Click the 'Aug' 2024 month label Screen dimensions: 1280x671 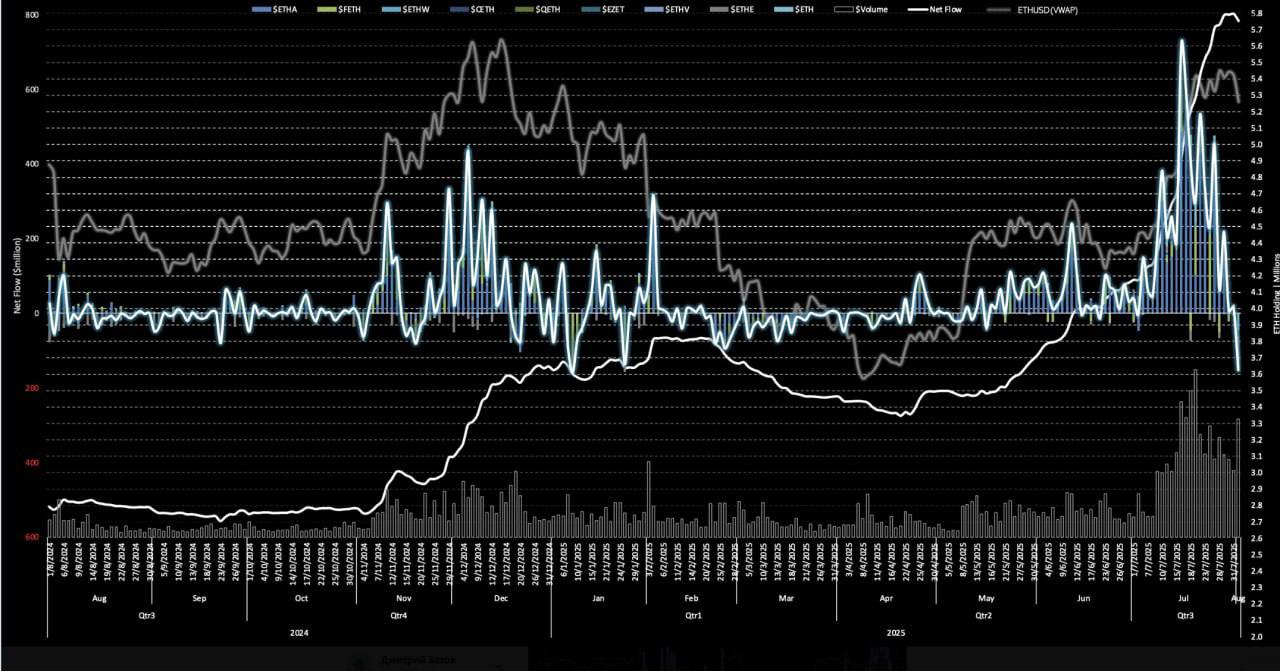point(99,599)
